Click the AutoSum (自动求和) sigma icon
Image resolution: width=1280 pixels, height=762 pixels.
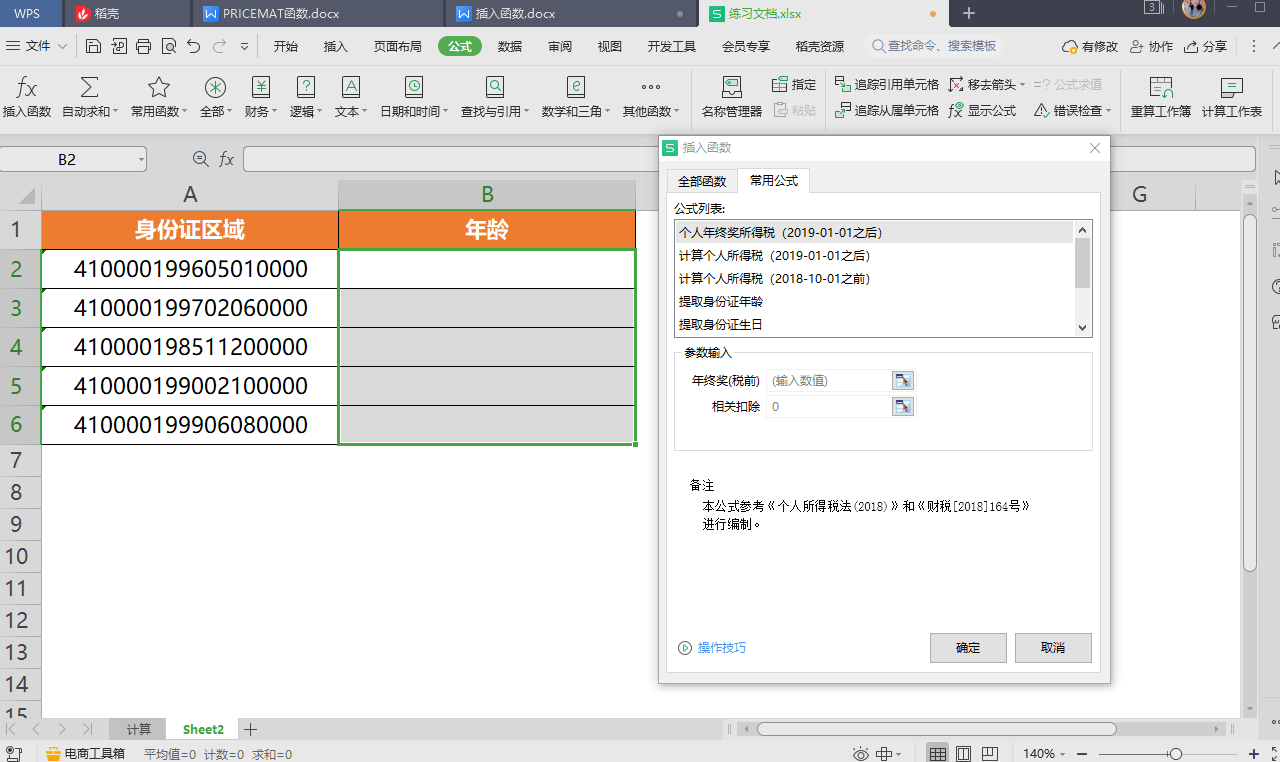coord(89,87)
